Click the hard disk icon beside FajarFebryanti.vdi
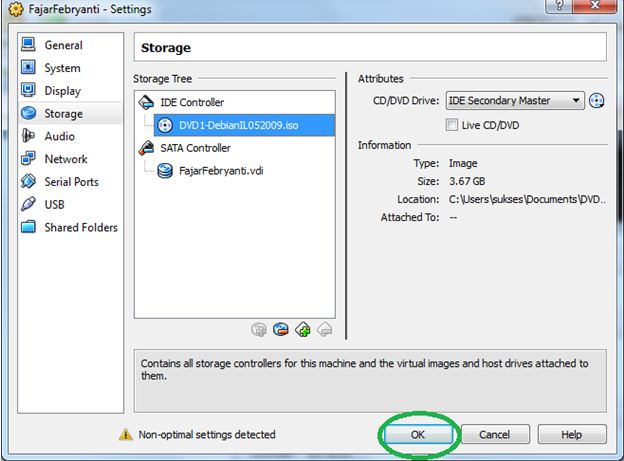 [165, 171]
